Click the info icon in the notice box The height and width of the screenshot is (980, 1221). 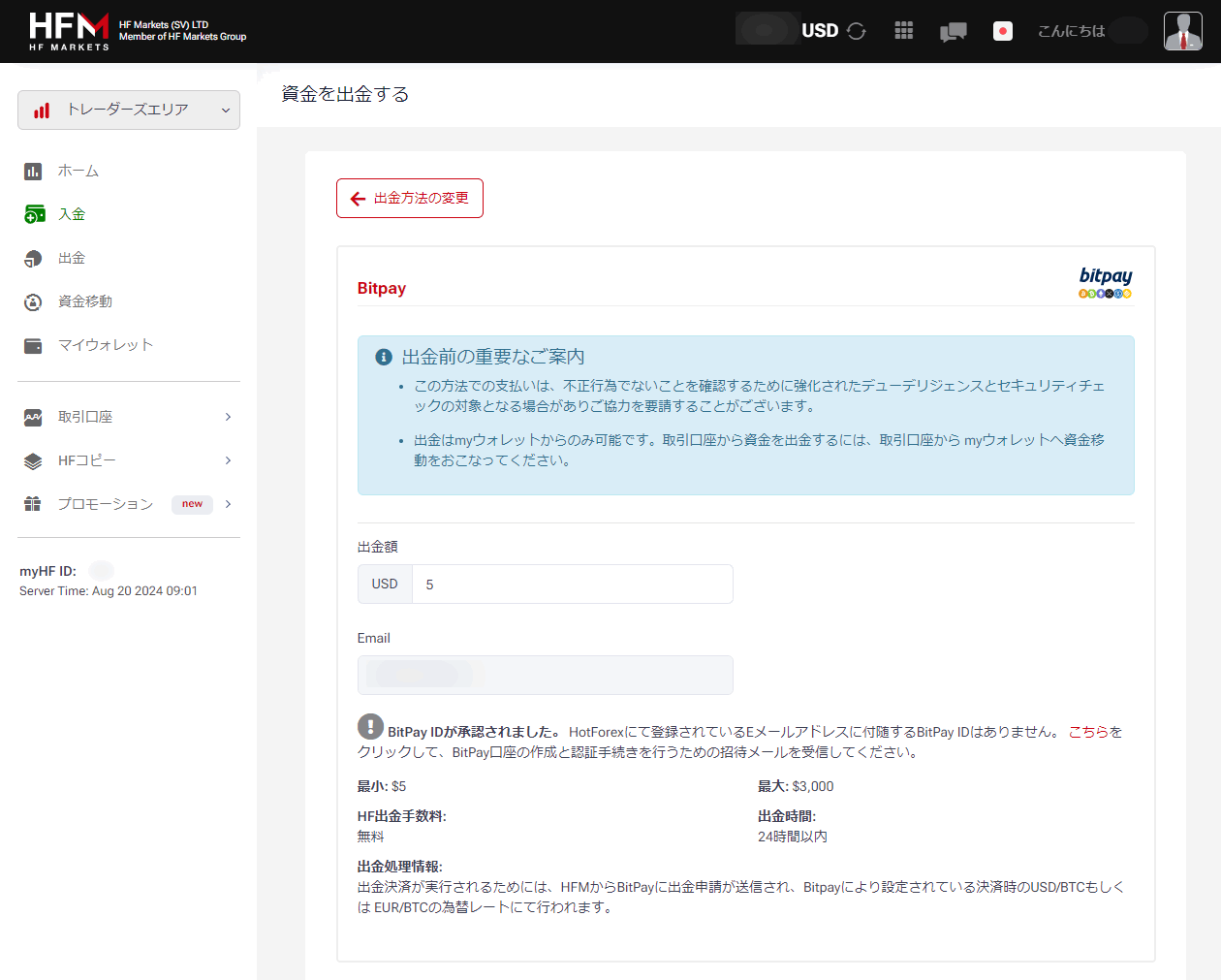[384, 357]
